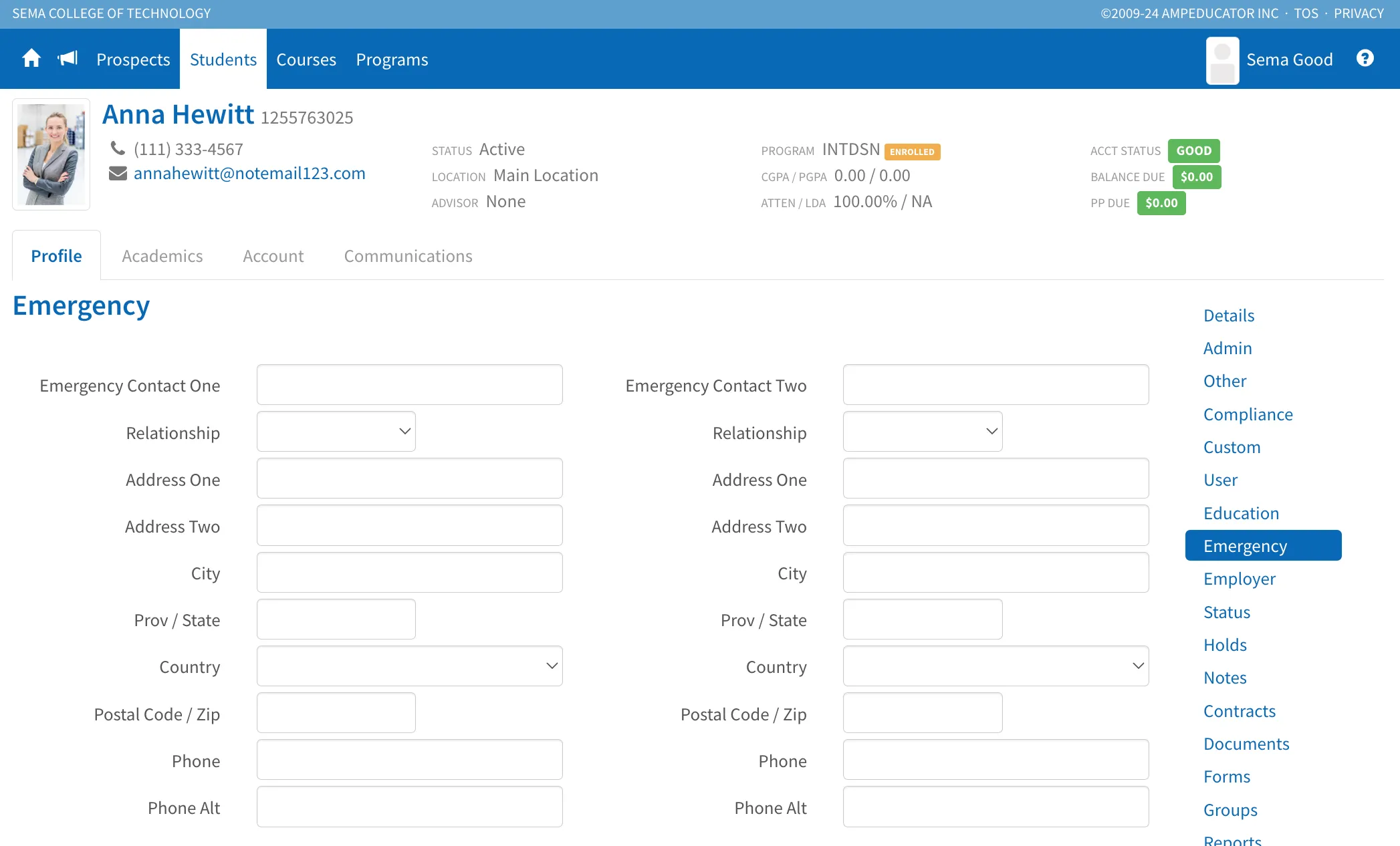This screenshot has height=846, width=1400.
Task: Open Contact One Country dropdown
Action: click(410, 666)
